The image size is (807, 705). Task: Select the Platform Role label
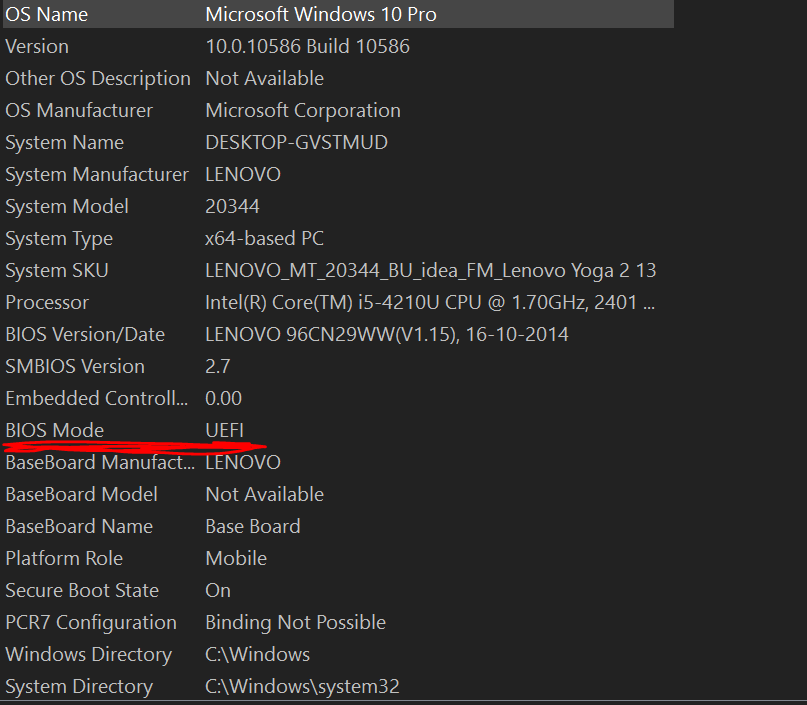pyautogui.click(x=64, y=558)
